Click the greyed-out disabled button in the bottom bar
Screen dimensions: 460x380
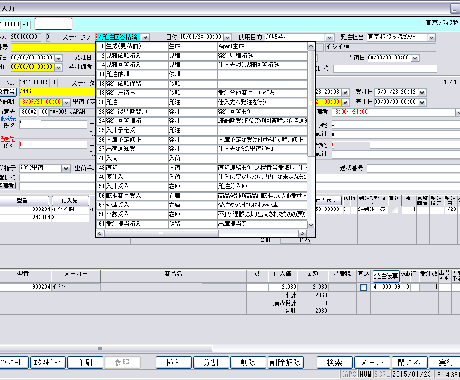click(122, 362)
